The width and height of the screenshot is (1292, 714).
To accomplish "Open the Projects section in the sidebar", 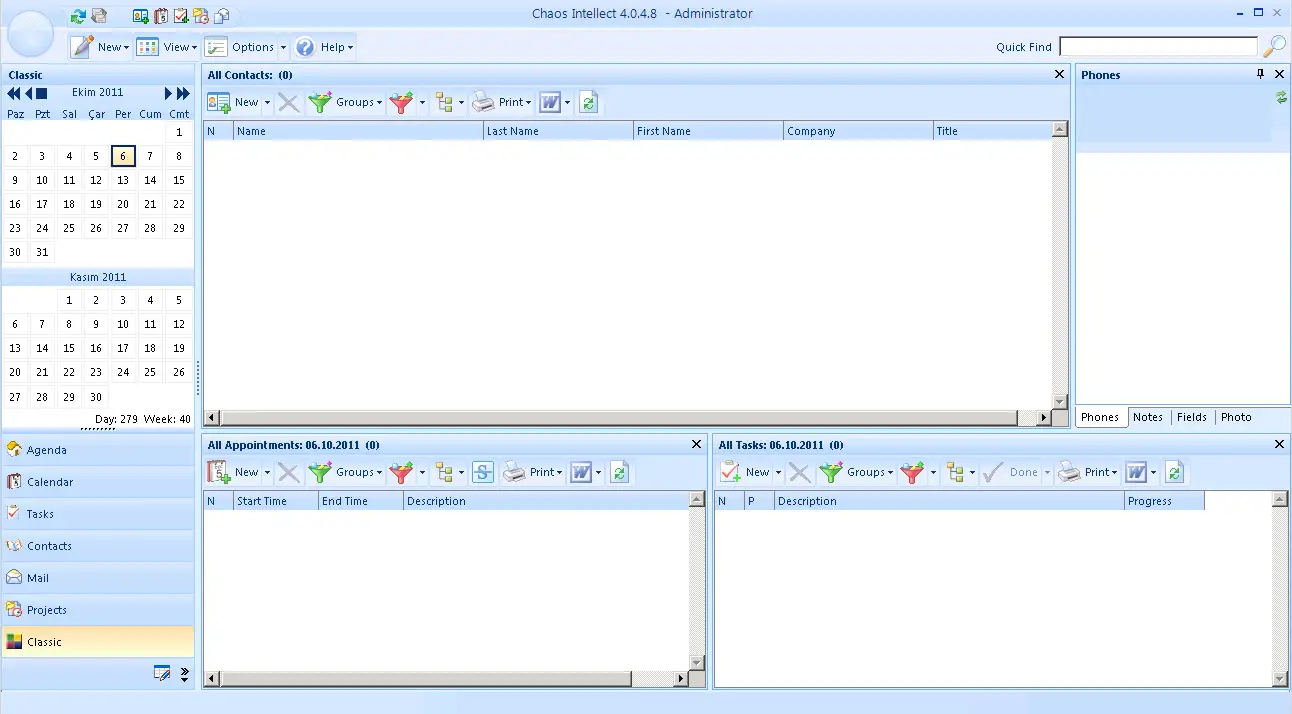I will click(98, 610).
